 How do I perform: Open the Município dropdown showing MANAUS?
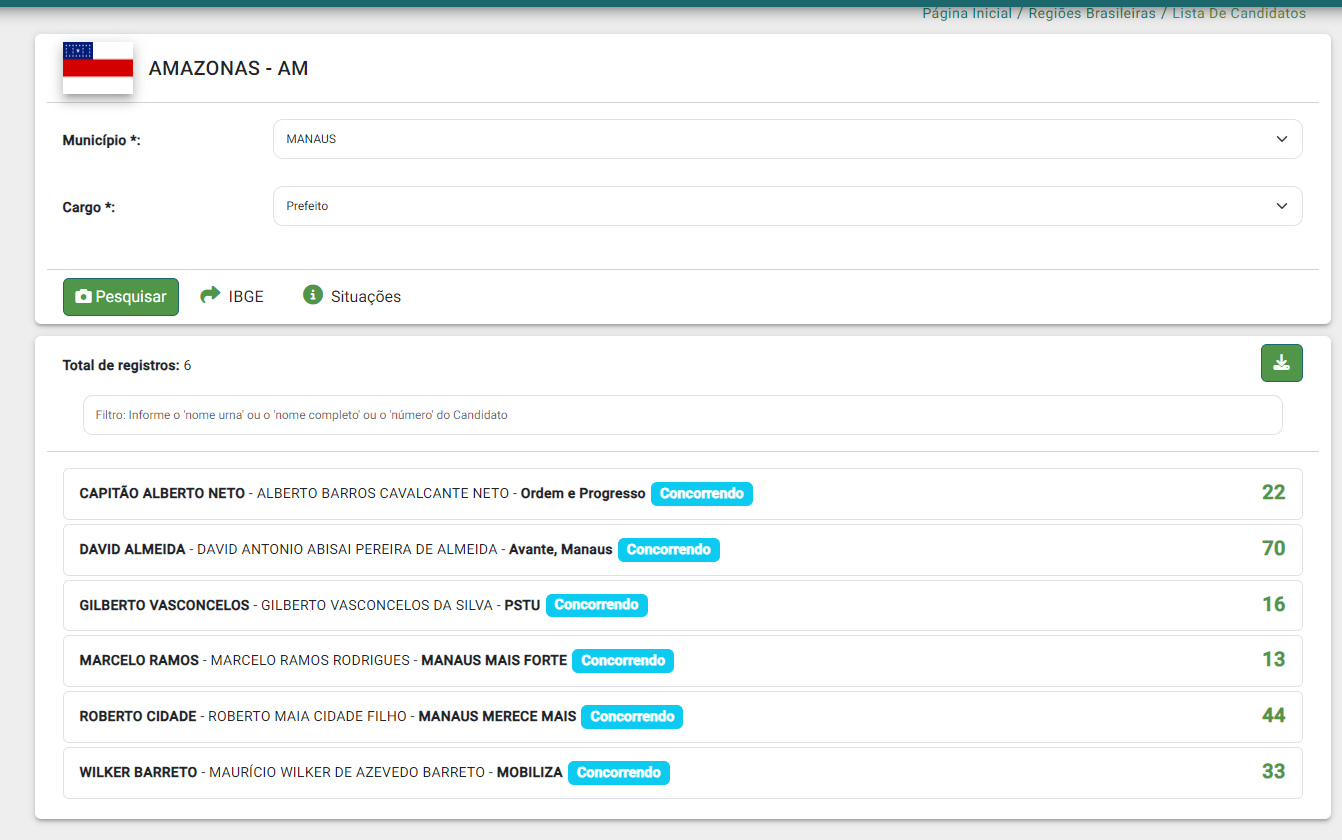(x=788, y=139)
